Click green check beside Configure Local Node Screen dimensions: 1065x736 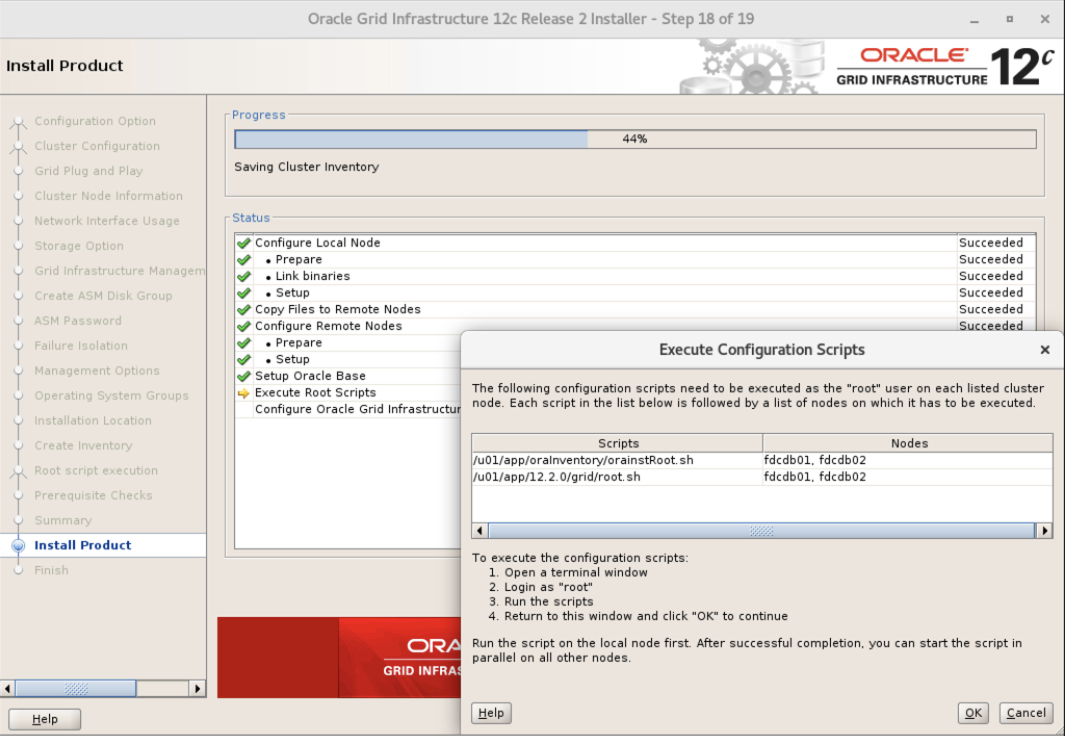coord(244,242)
